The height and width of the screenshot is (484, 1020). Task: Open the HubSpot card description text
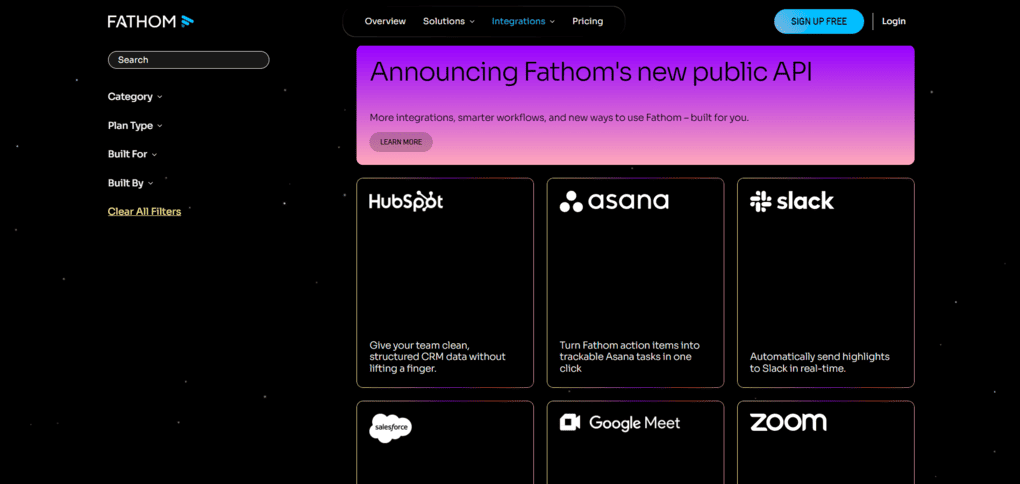pos(437,357)
